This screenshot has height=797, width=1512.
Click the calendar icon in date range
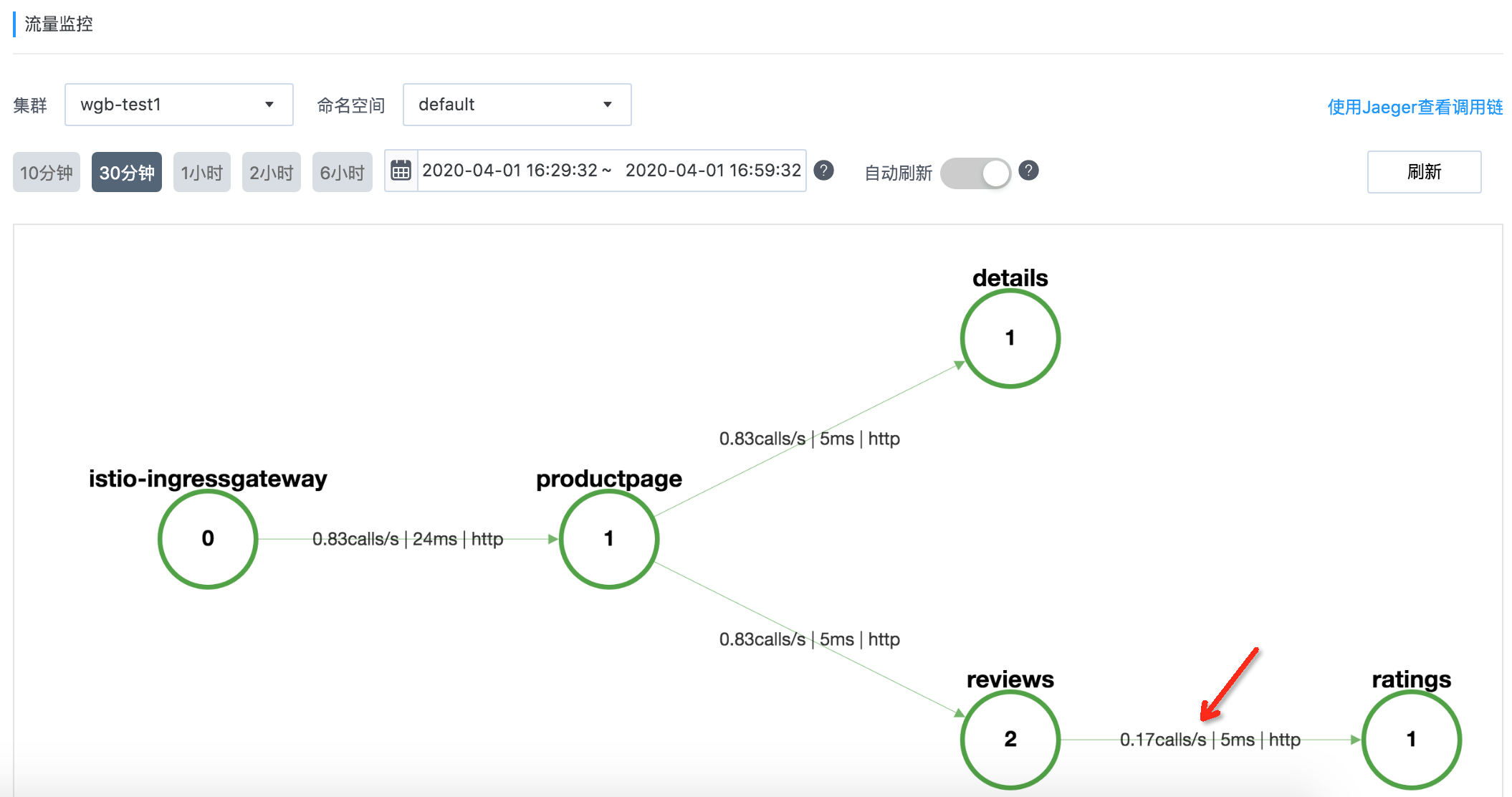(401, 171)
